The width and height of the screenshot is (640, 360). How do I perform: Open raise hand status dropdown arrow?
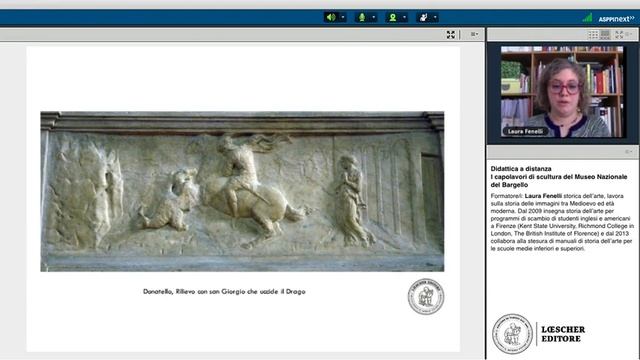coord(435,17)
